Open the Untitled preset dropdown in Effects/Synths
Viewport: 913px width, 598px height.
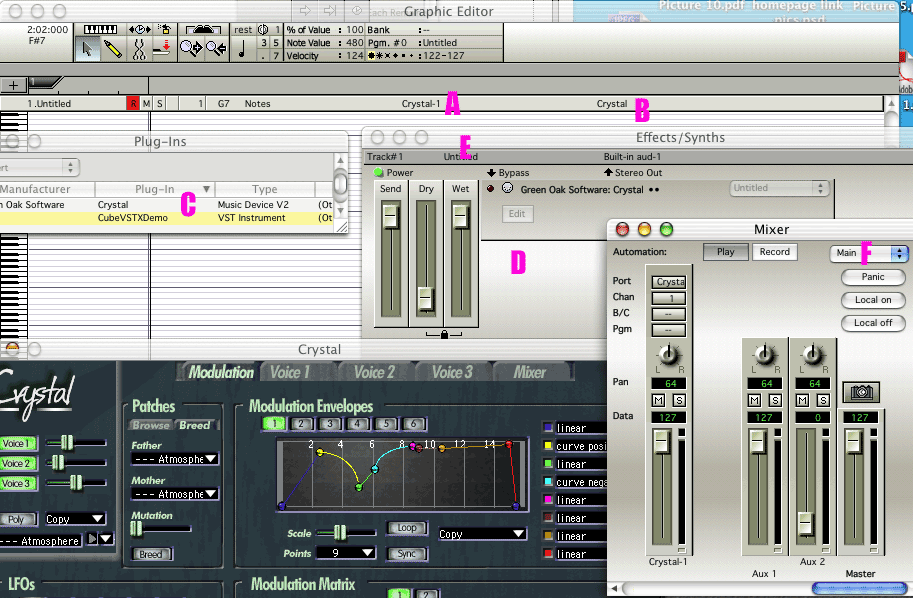point(779,188)
